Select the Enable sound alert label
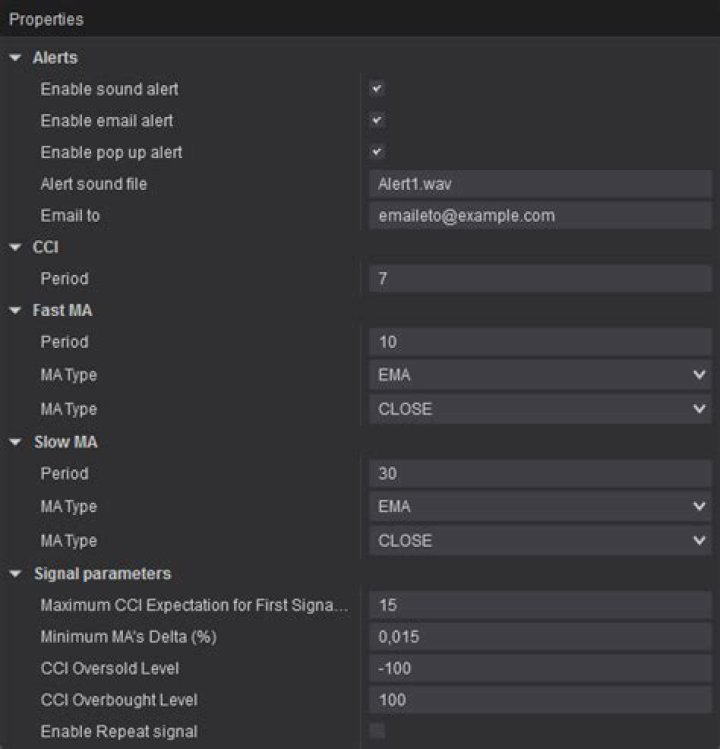Image resolution: width=720 pixels, height=749 pixels. pos(109,89)
